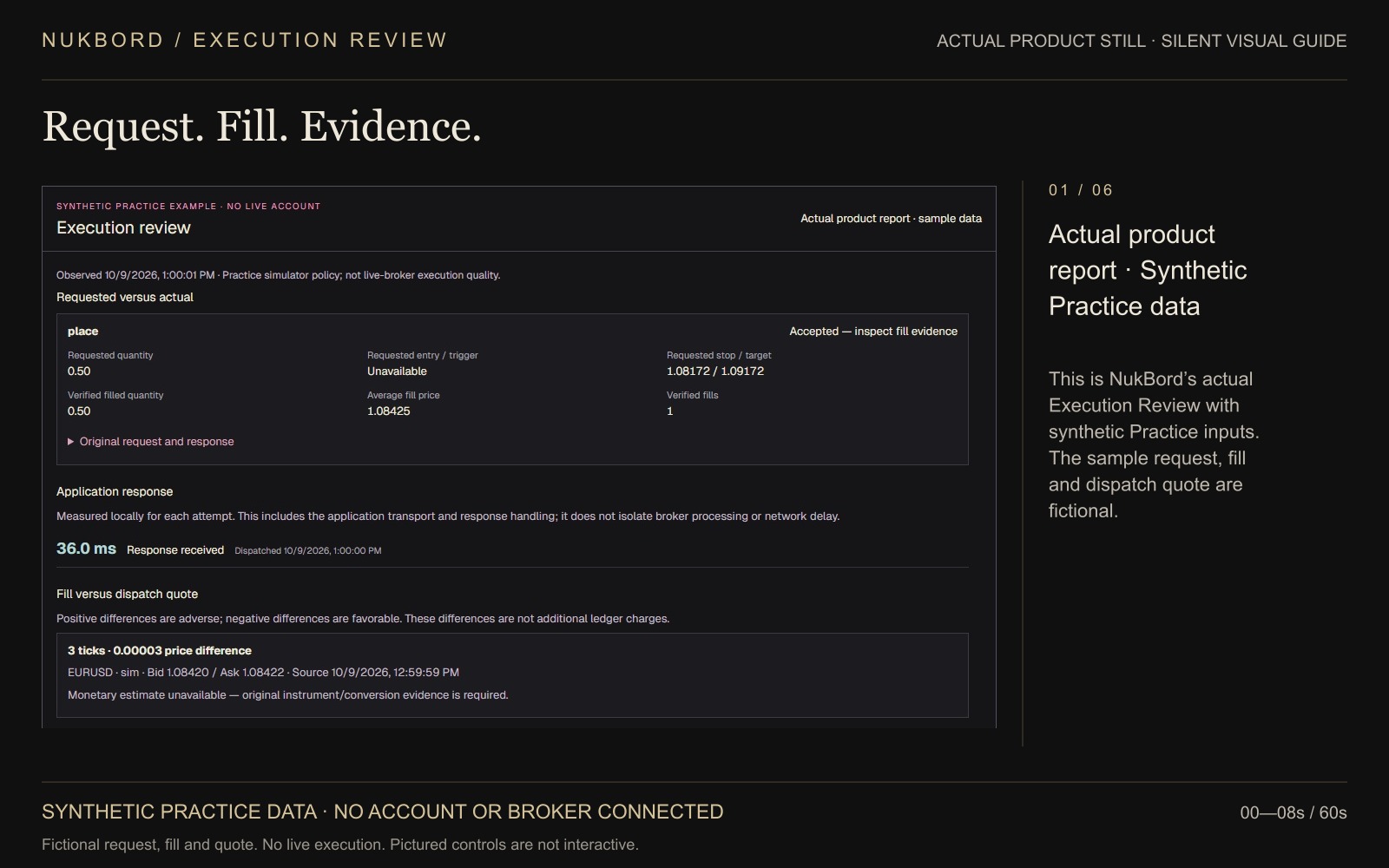Click the '00—08s / 60s' time indicator

tap(1294, 813)
